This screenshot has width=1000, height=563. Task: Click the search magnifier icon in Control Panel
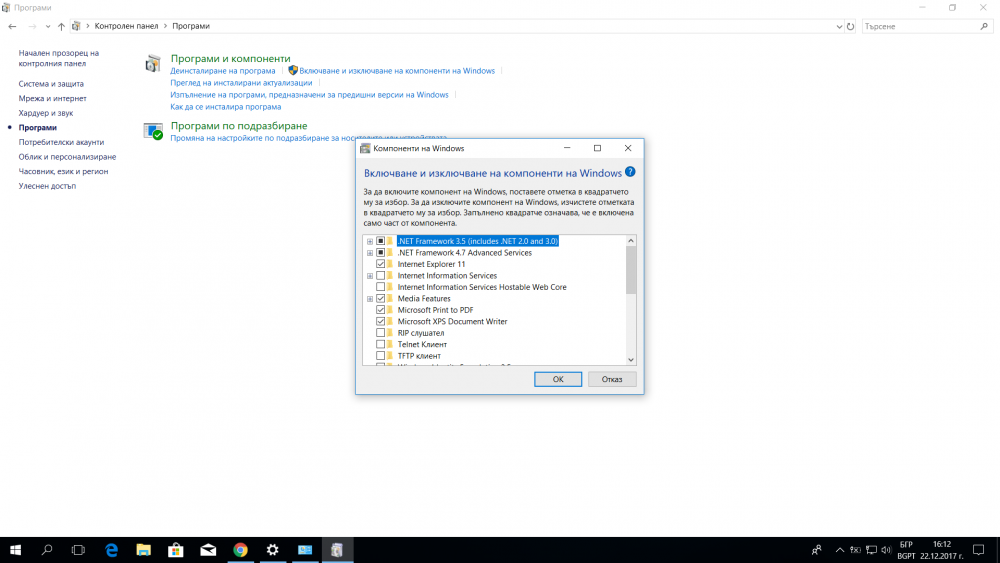click(984, 26)
